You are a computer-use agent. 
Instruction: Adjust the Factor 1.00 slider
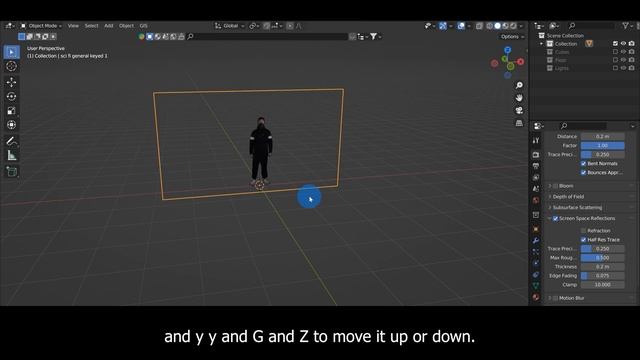602,146
